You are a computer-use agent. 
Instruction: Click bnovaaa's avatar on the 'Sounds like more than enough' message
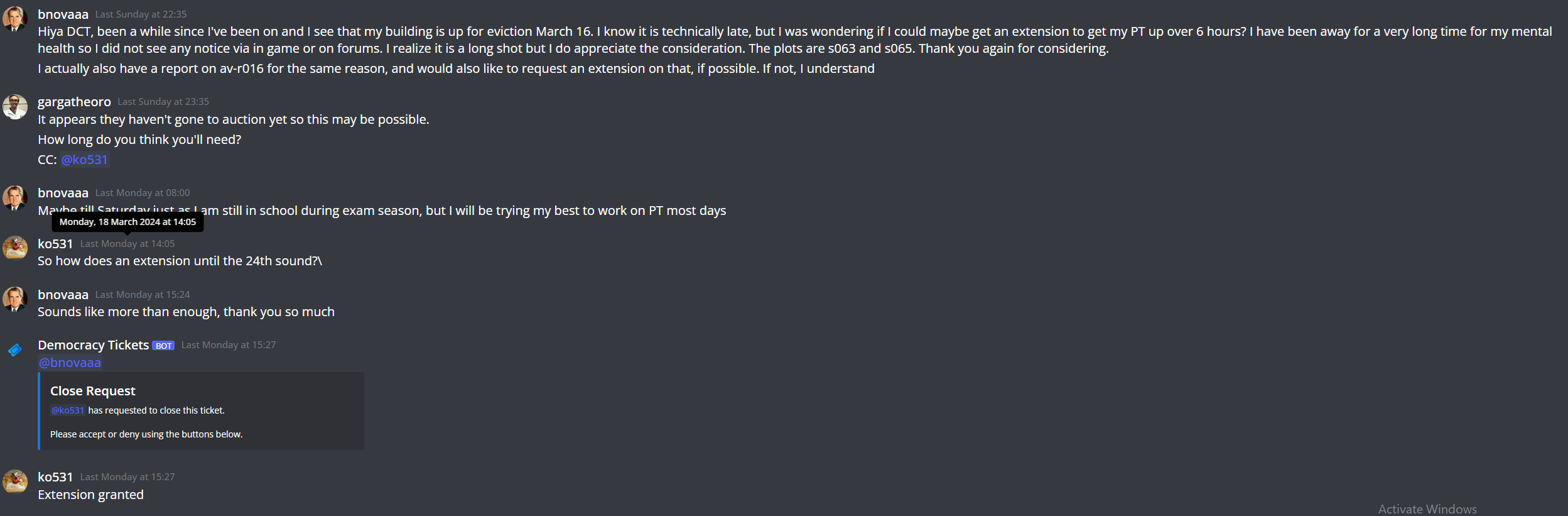pos(14,299)
